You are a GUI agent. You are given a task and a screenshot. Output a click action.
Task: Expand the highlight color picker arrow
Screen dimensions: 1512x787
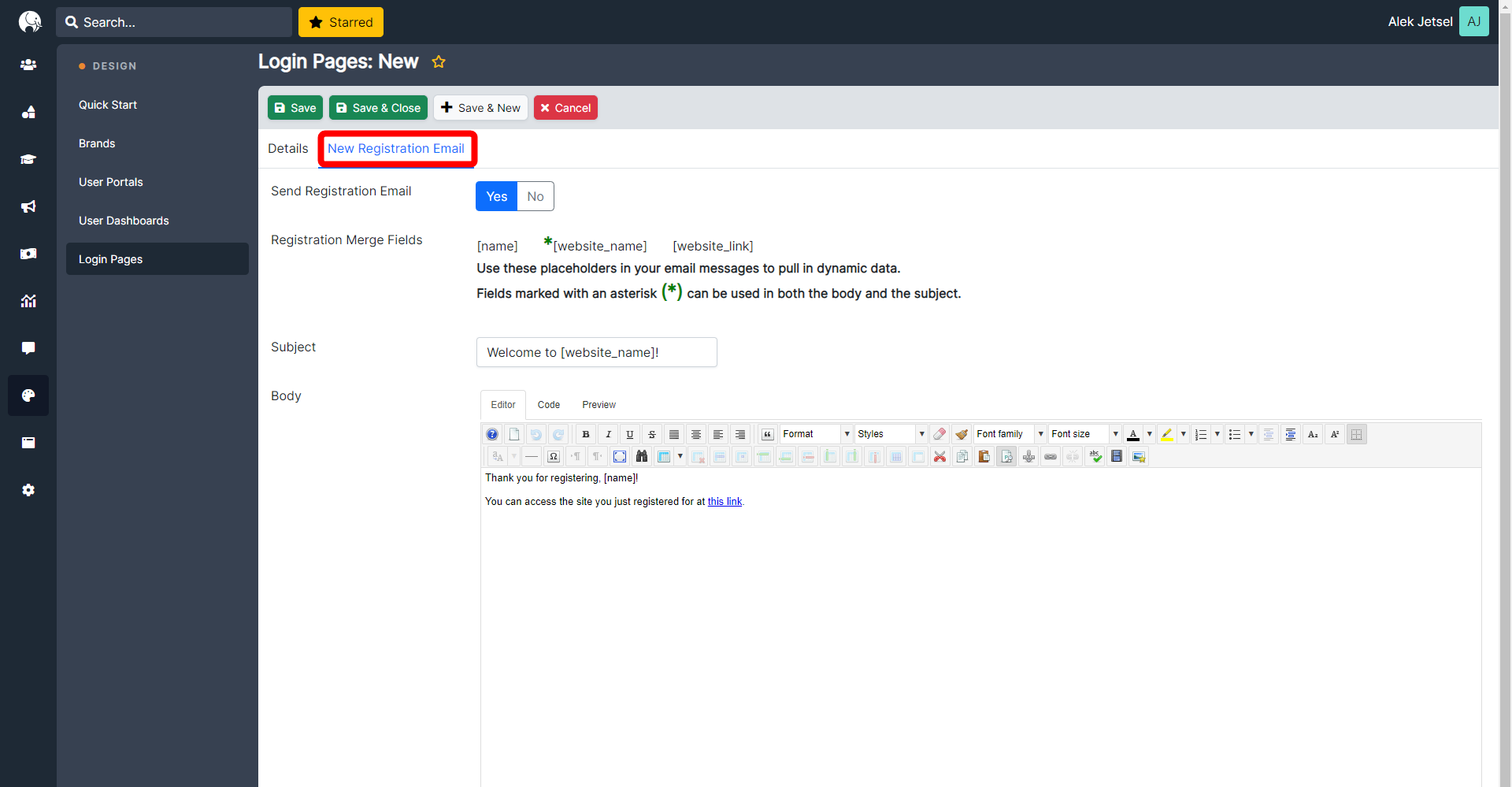(x=1184, y=434)
